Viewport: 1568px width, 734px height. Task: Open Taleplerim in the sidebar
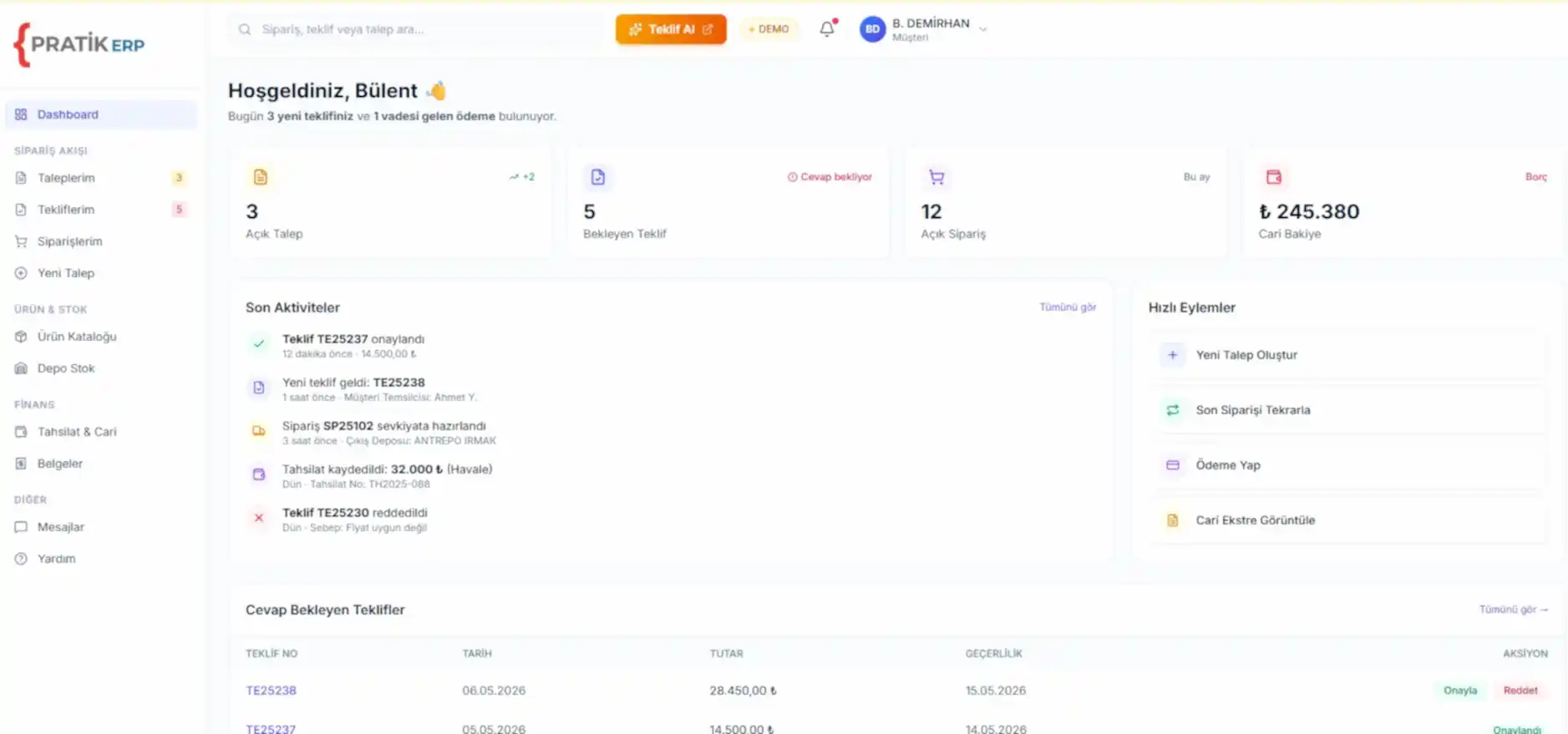click(x=101, y=178)
